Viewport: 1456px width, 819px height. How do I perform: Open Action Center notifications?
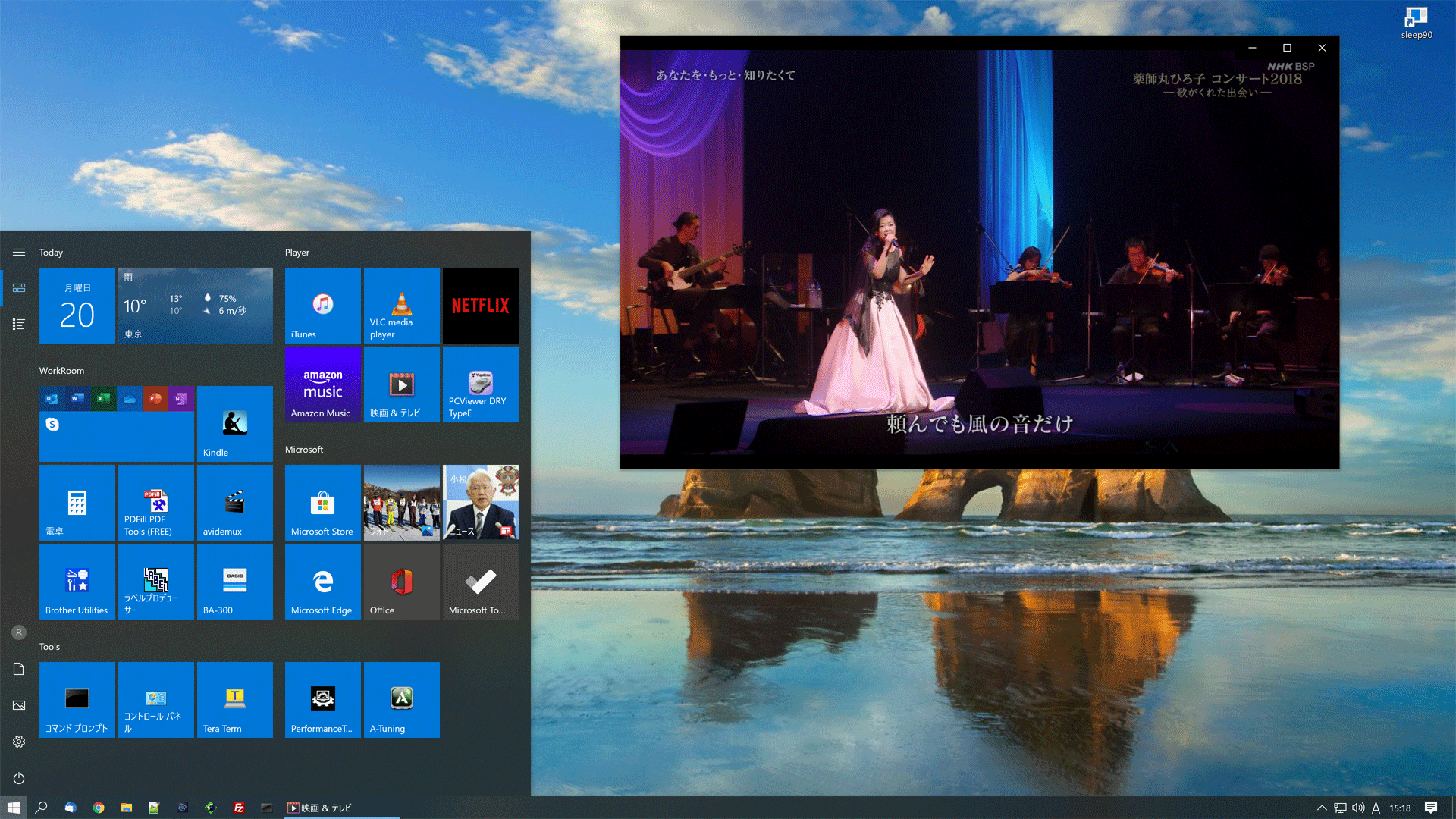click(1431, 808)
